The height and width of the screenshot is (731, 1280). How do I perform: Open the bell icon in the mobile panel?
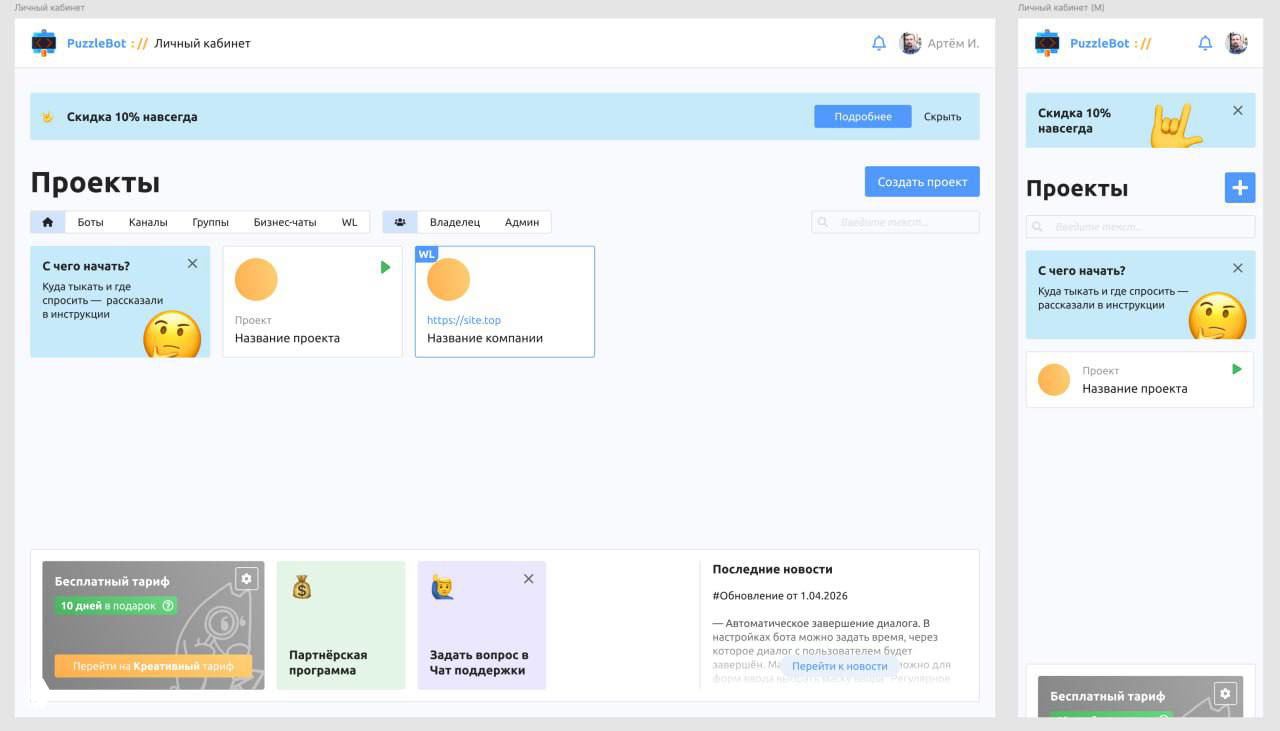pos(1205,43)
